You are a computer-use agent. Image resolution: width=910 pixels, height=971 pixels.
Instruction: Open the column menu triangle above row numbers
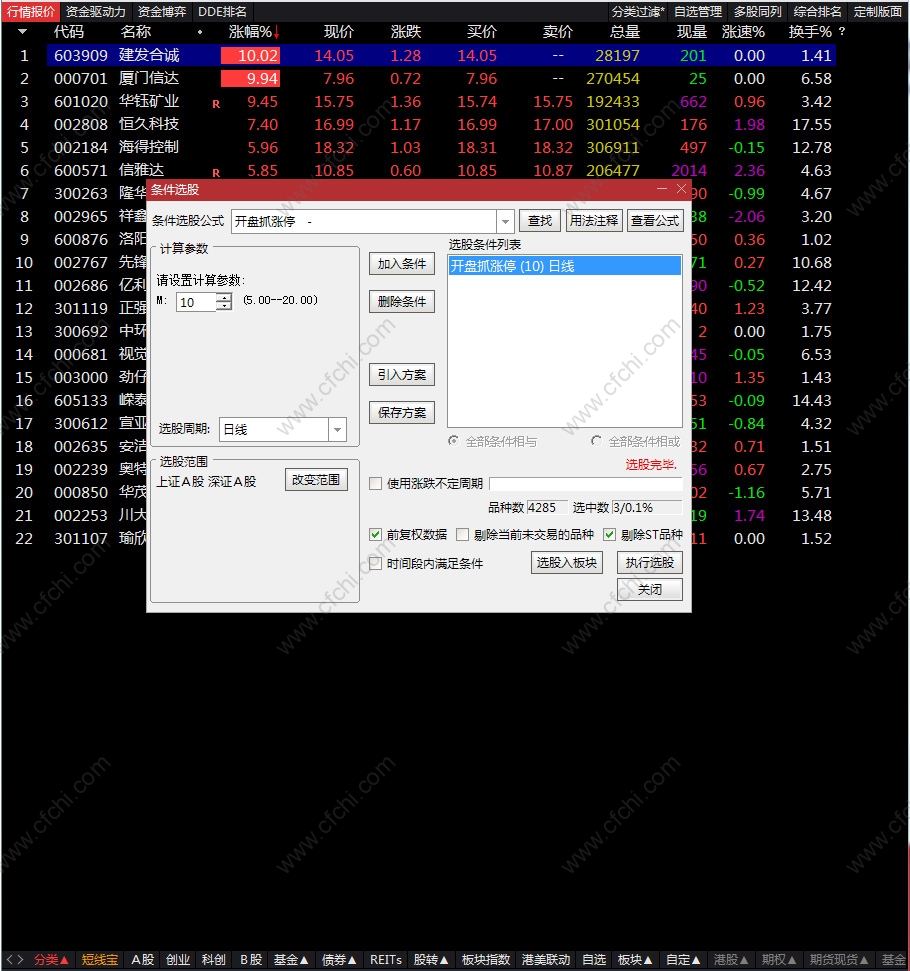pos(22,32)
